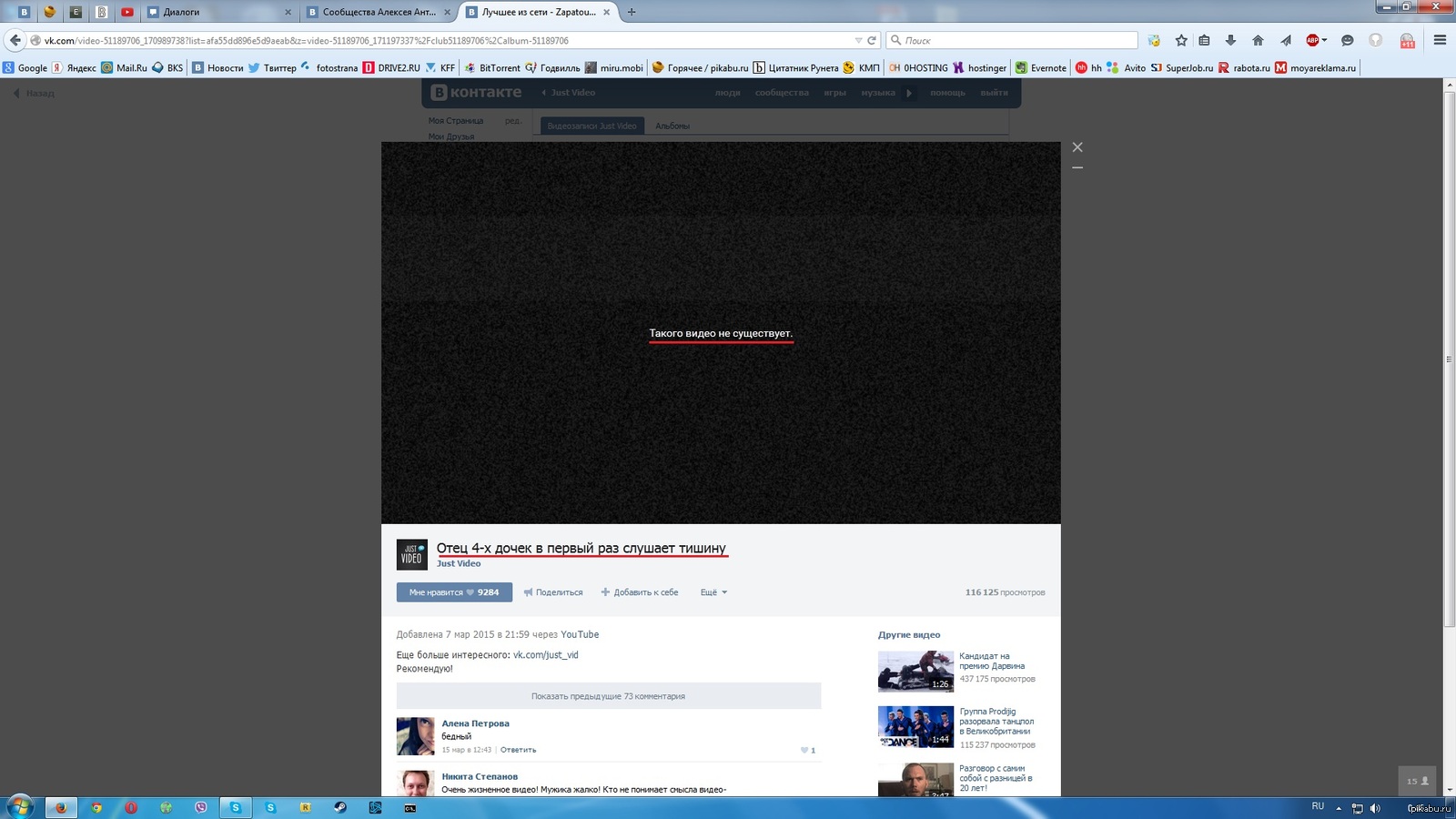Open the Firefox hamburger menu
This screenshot has height=819, width=1456.
(x=1440, y=40)
